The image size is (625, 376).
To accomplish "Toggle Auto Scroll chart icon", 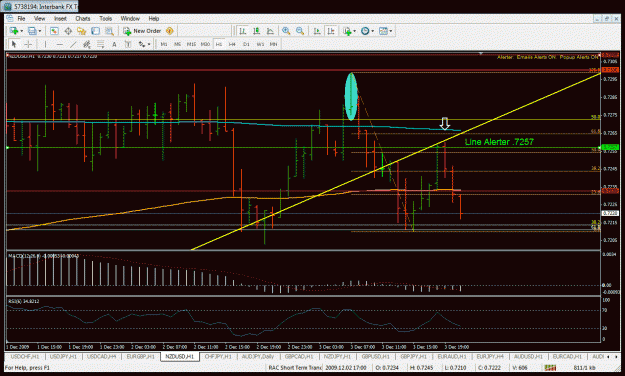I will pyautogui.click(x=317, y=31).
